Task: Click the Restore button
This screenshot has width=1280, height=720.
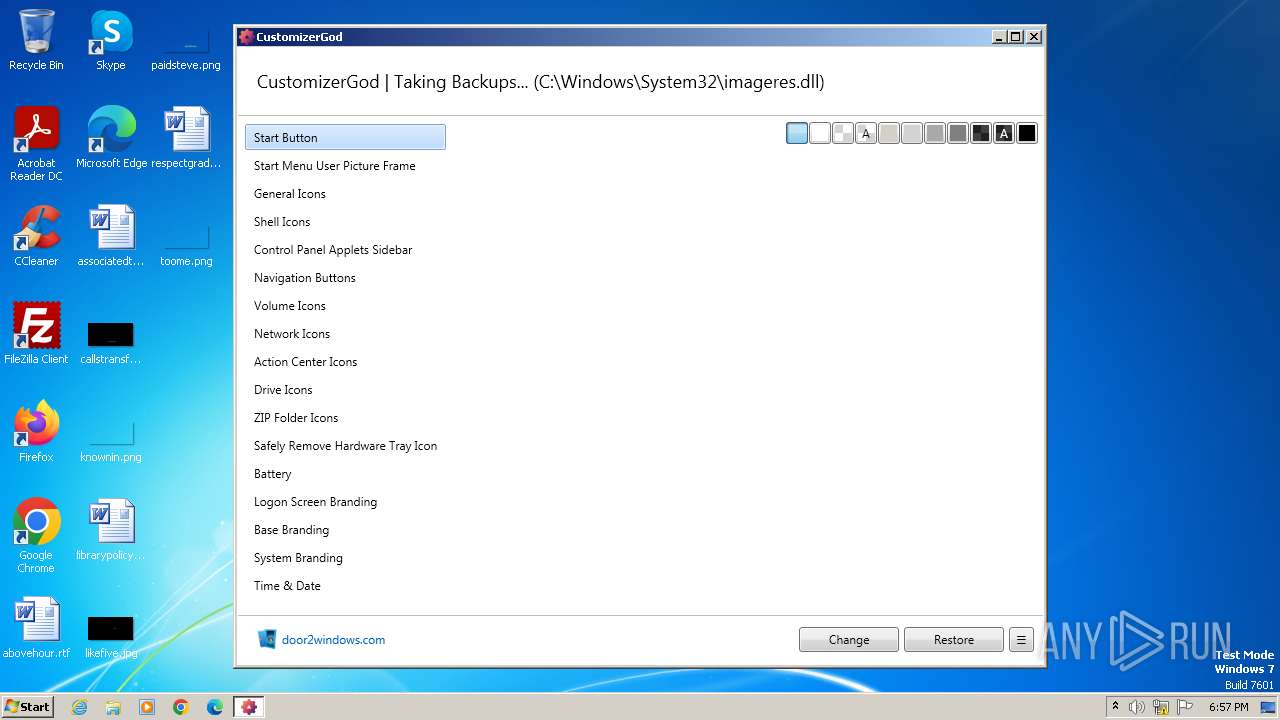Action: (x=954, y=640)
